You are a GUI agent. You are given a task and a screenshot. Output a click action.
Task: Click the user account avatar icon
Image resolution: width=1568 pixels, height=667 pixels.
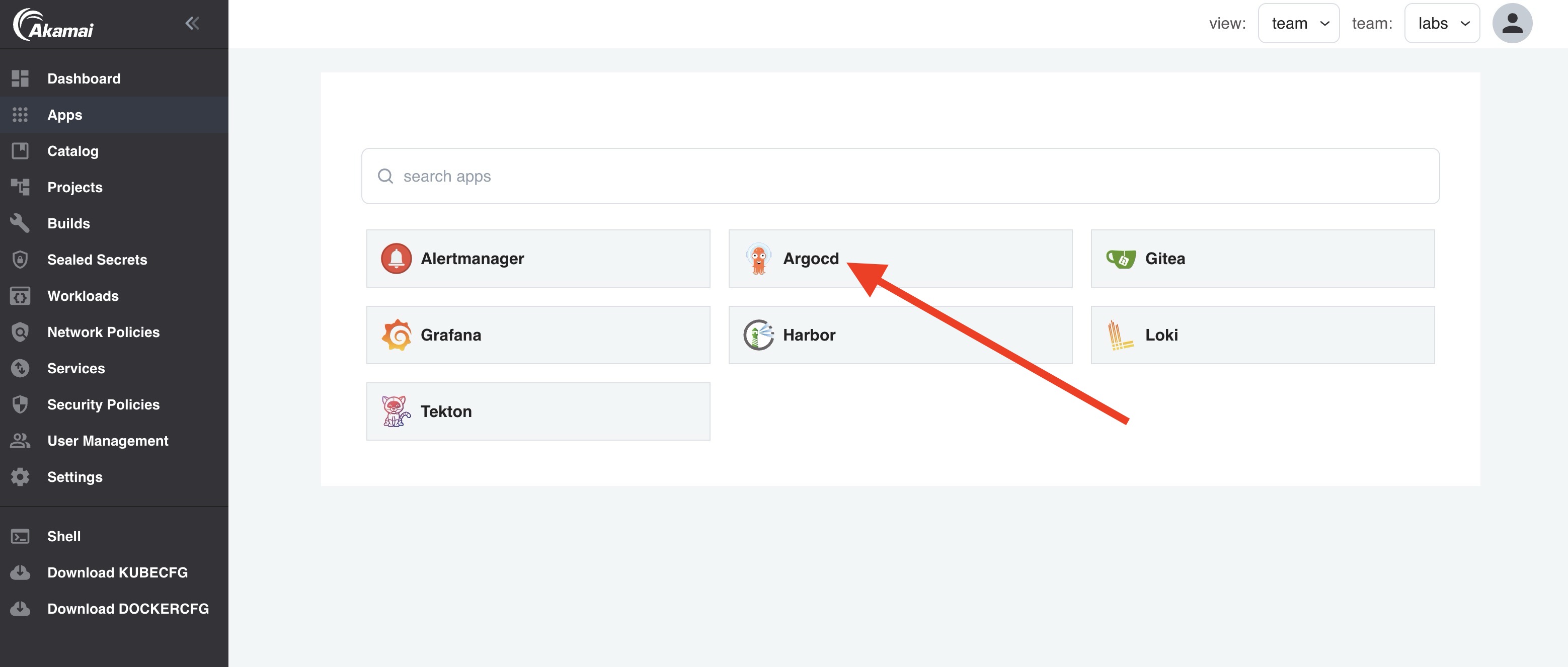[1512, 23]
